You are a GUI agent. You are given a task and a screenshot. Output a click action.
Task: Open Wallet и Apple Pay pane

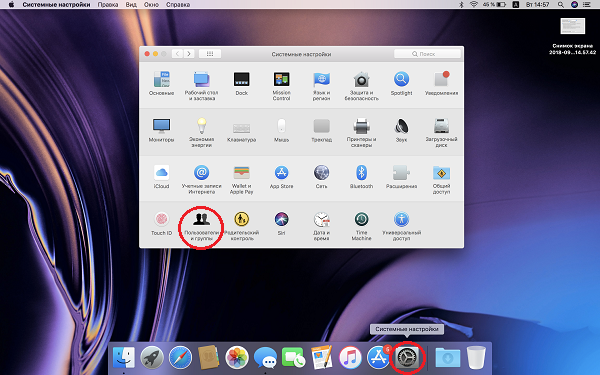click(x=241, y=179)
